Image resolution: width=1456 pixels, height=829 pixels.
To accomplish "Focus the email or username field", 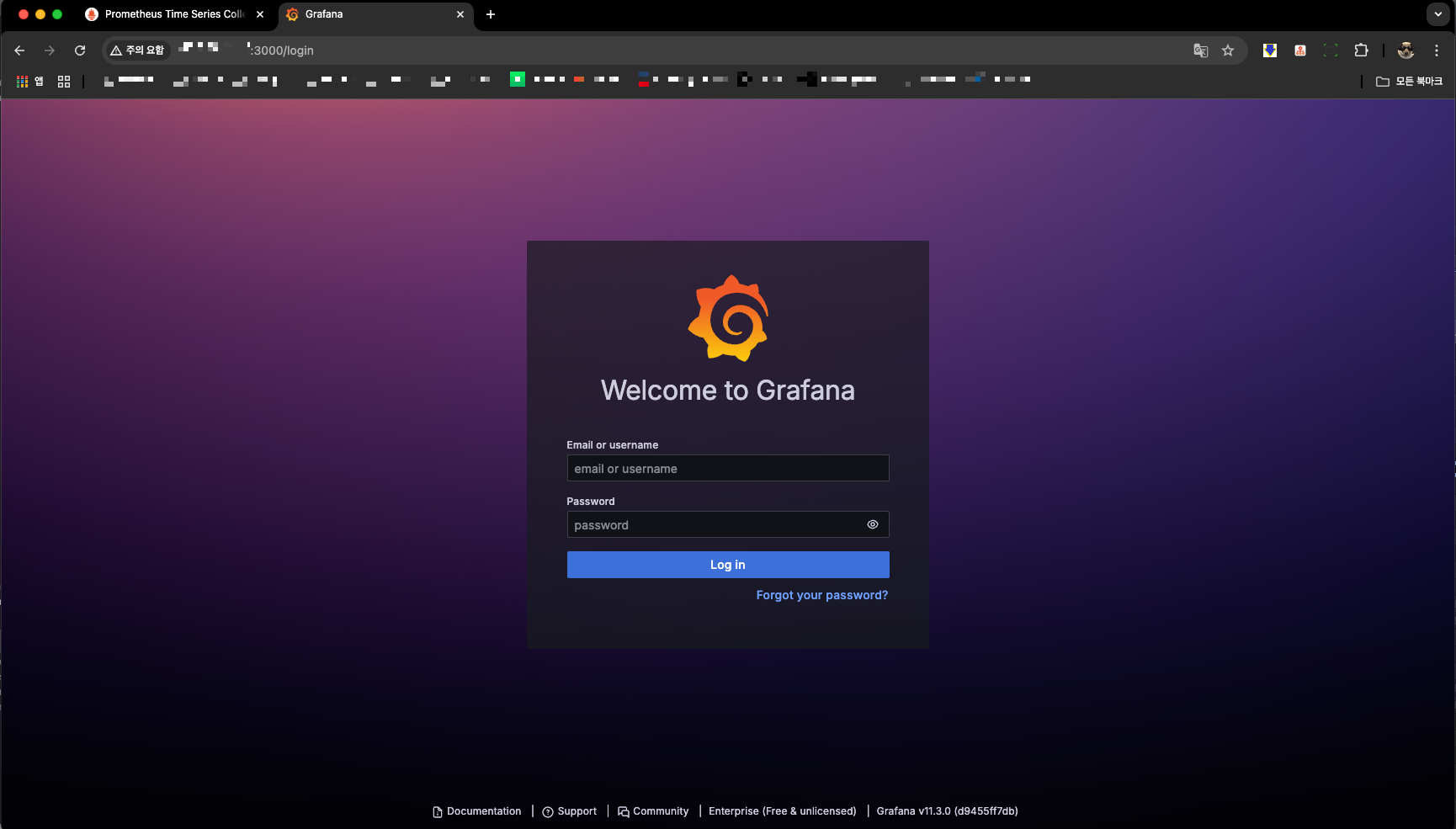I will (x=728, y=469).
